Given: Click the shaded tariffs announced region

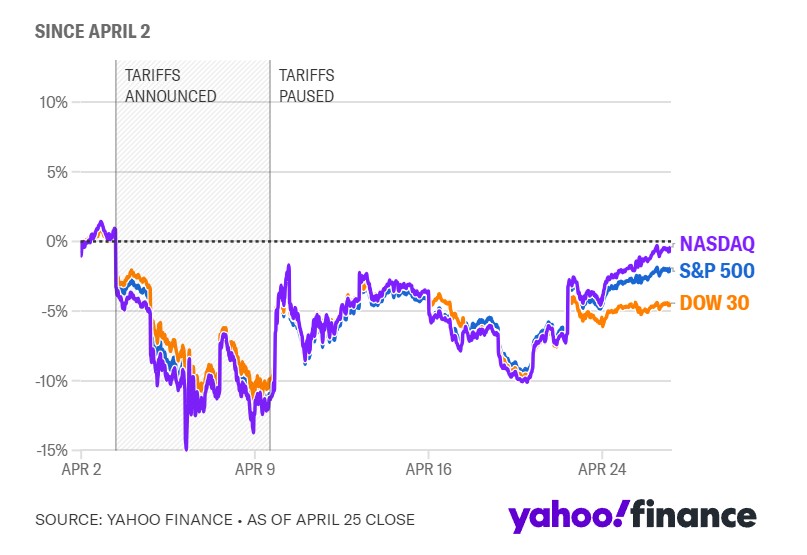Looking at the screenshot, I should click(x=193, y=255).
